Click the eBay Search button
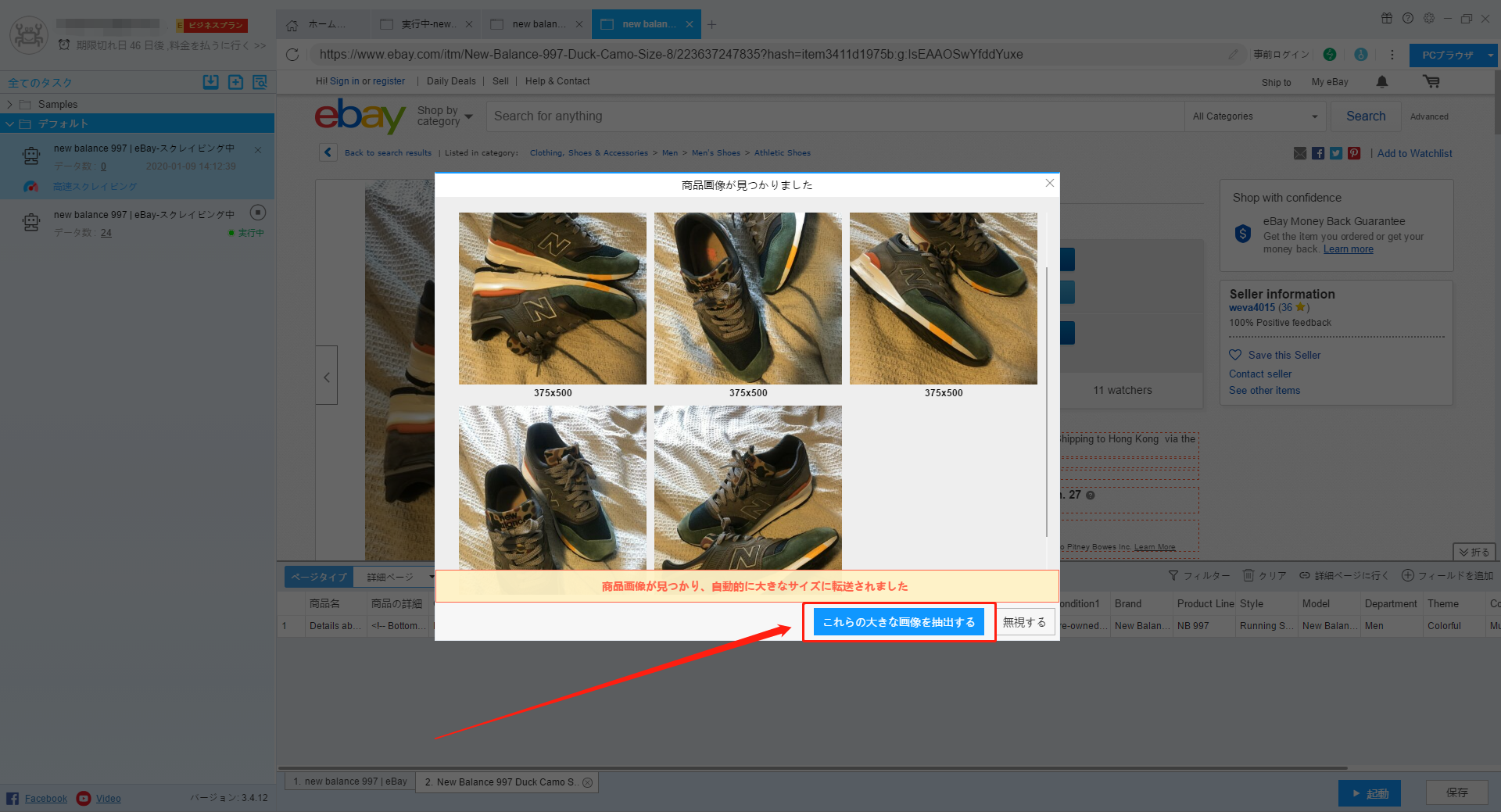1501x812 pixels. pos(1365,116)
